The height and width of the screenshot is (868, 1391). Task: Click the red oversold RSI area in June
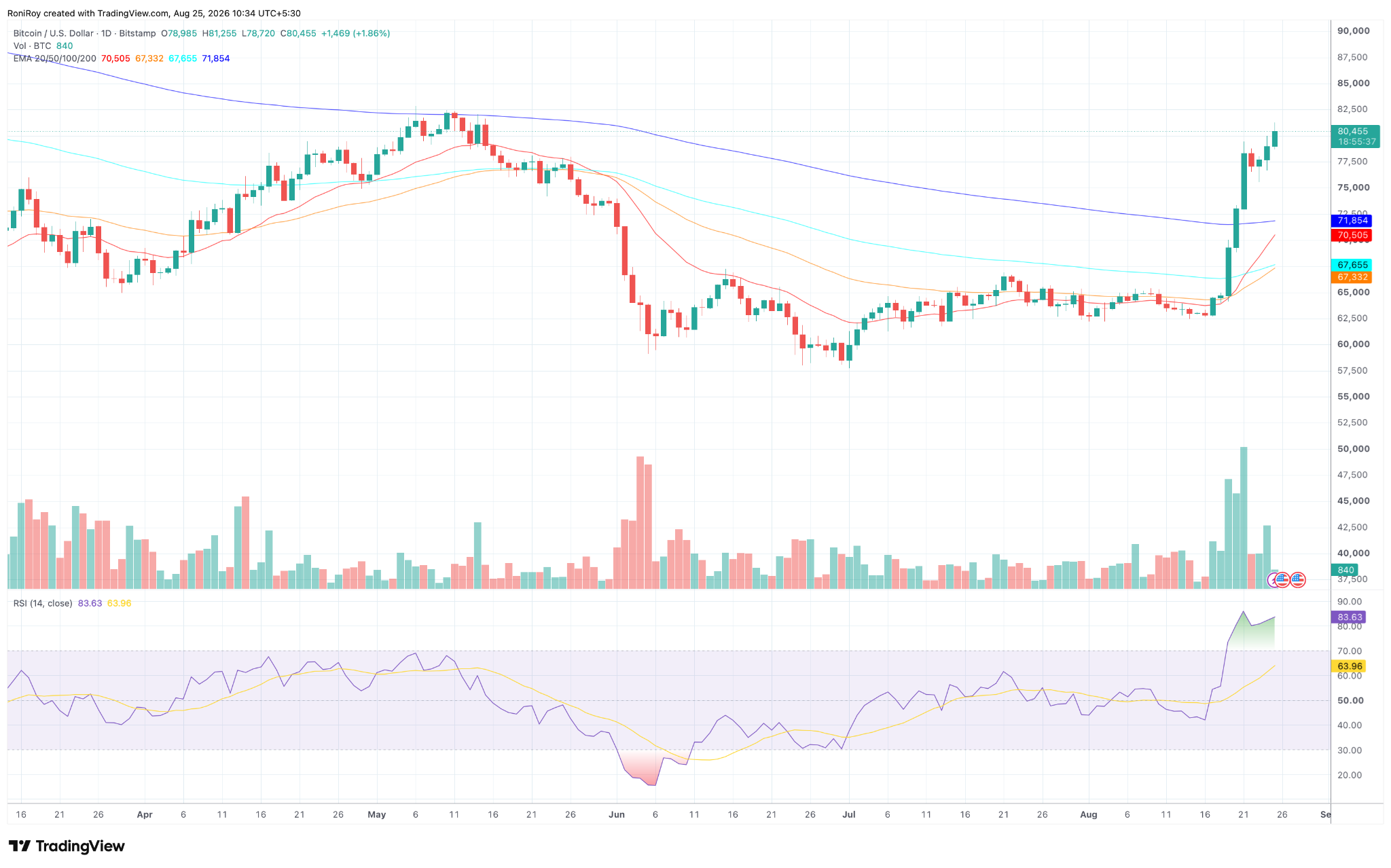642,766
